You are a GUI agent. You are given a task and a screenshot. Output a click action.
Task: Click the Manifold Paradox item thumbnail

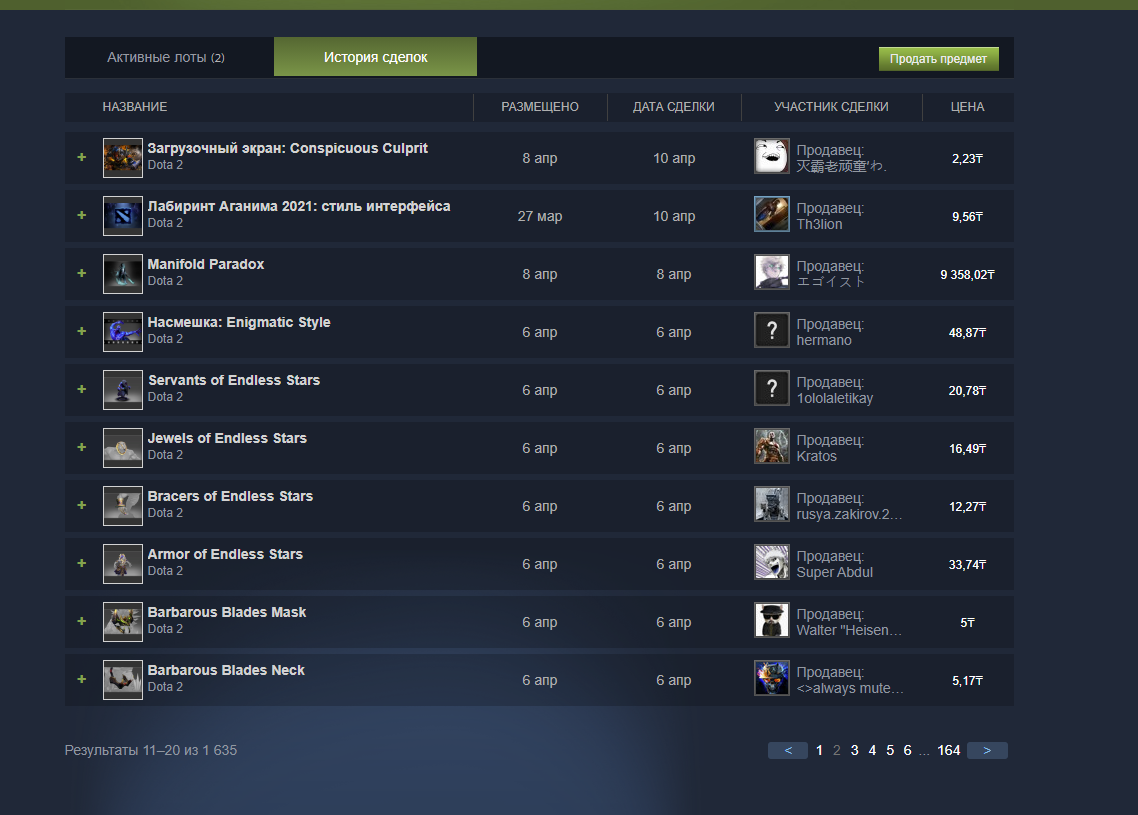[122, 273]
